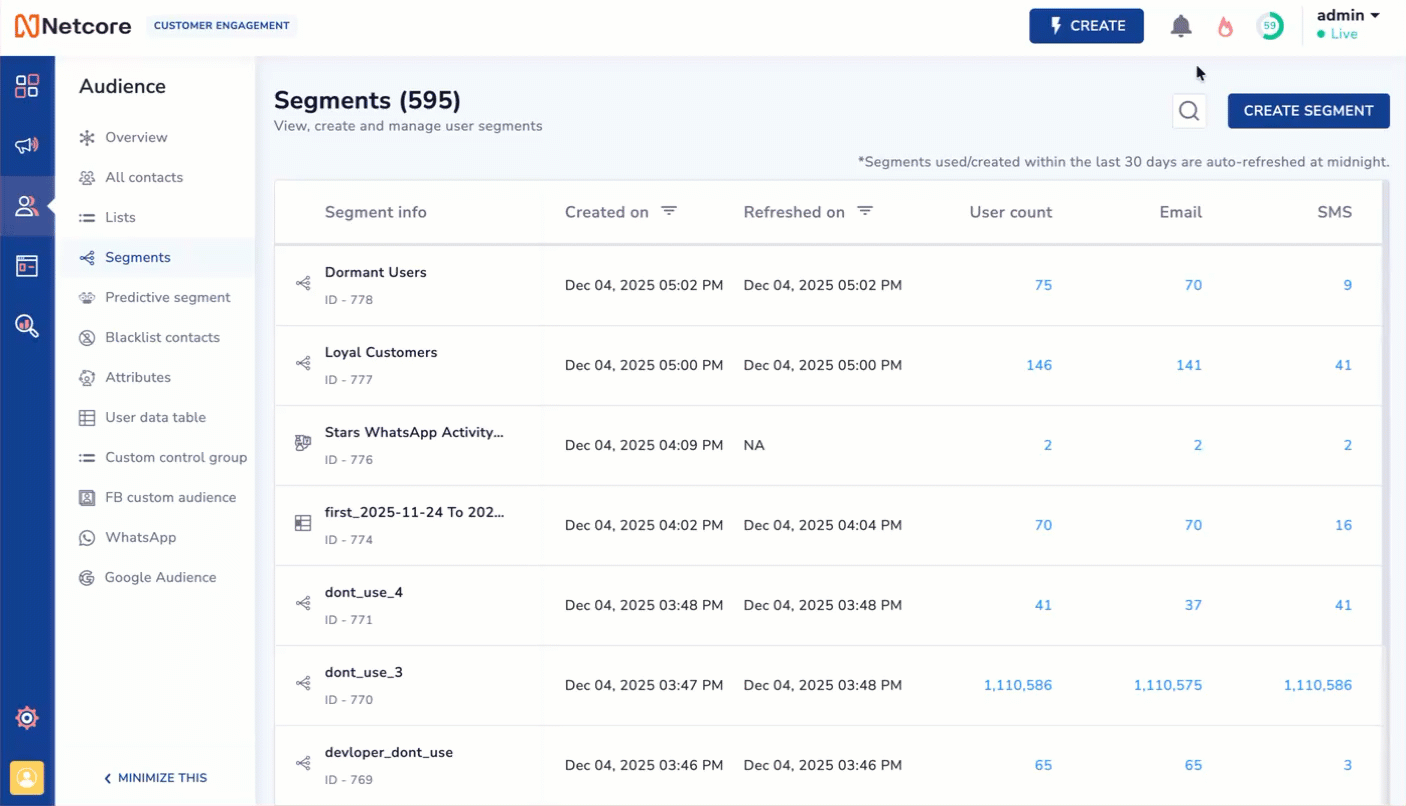Select Predictive segment from the sidebar
1406x806 pixels.
click(x=167, y=297)
